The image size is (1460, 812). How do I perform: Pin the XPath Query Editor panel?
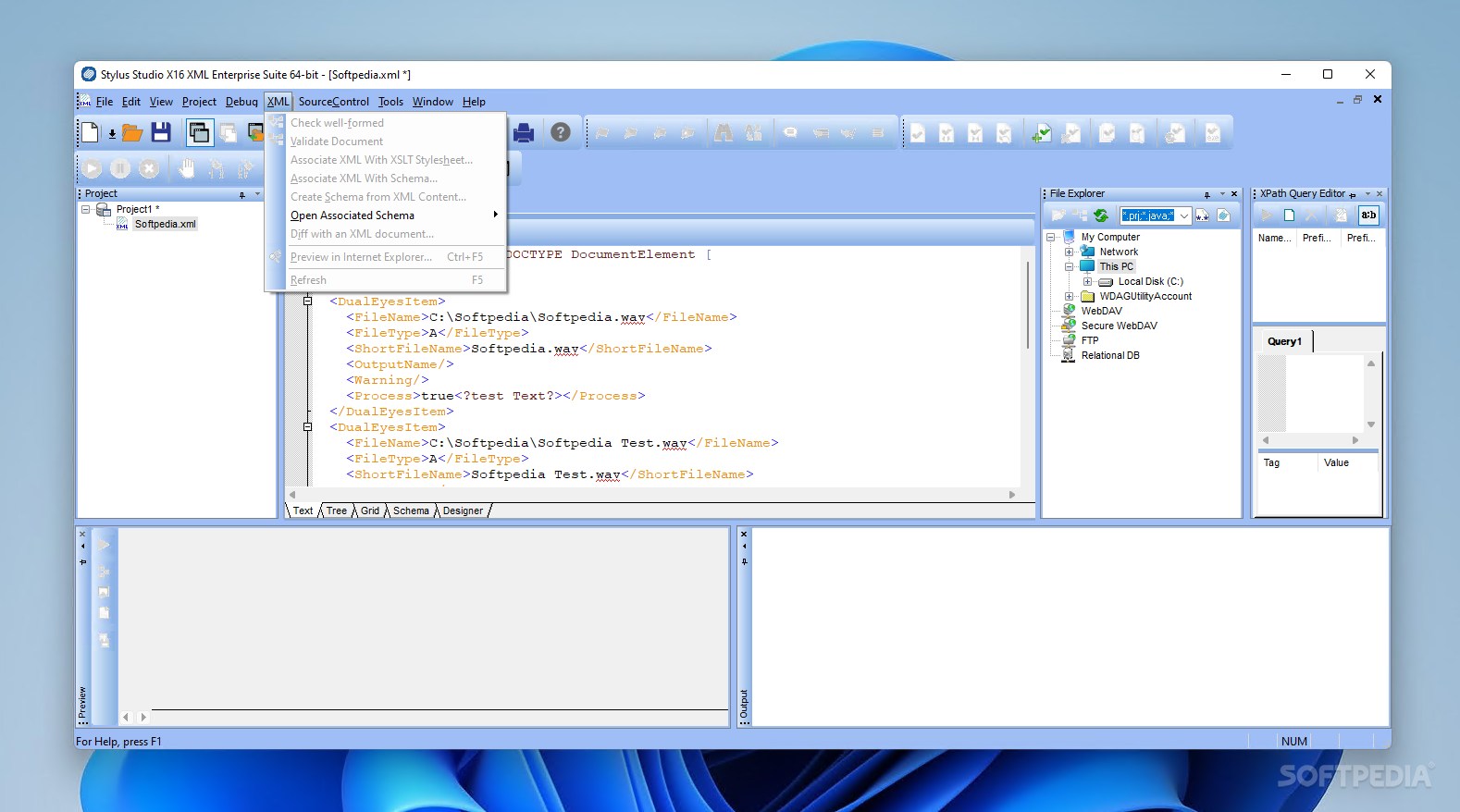pos(1353,194)
